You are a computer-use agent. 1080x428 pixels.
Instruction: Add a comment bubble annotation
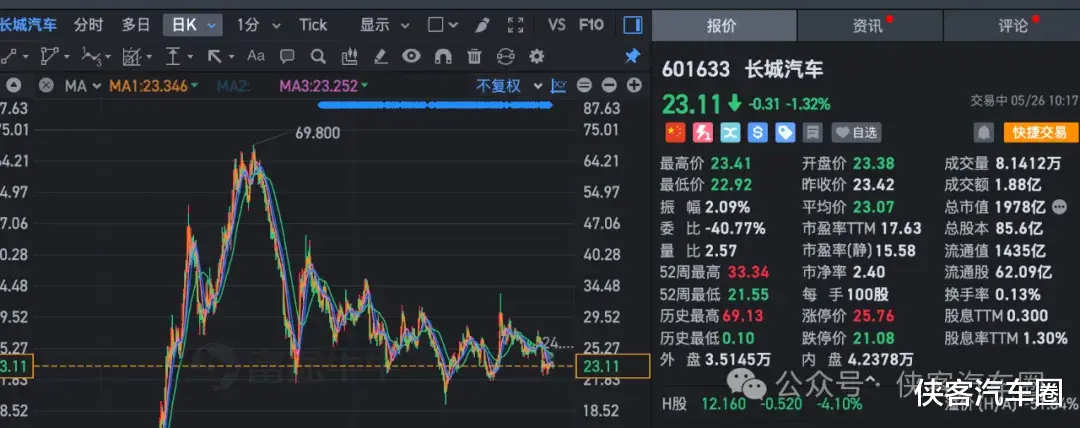coord(287,56)
